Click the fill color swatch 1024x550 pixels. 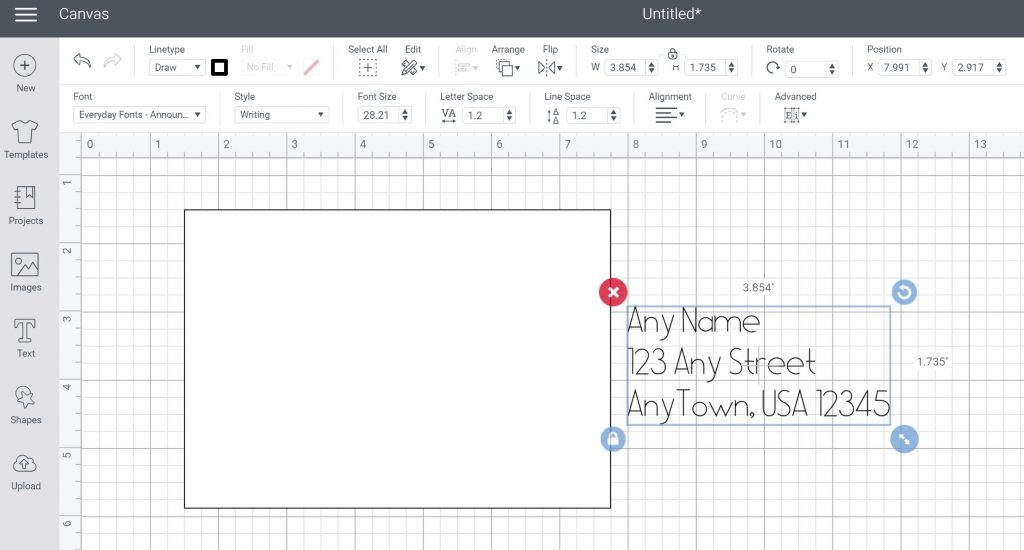click(x=312, y=67)
